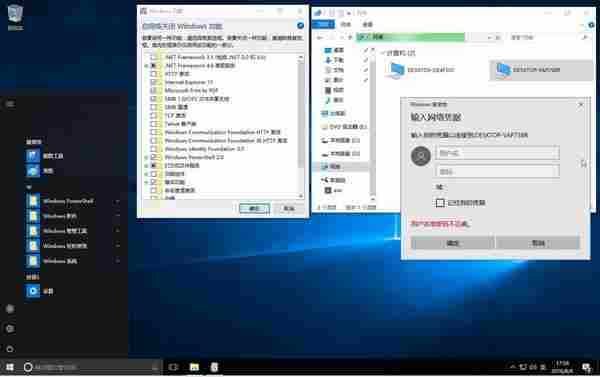Open Settings gear in Start left rail
Viewport: 600px width, 377px height.
click(10, 328)
